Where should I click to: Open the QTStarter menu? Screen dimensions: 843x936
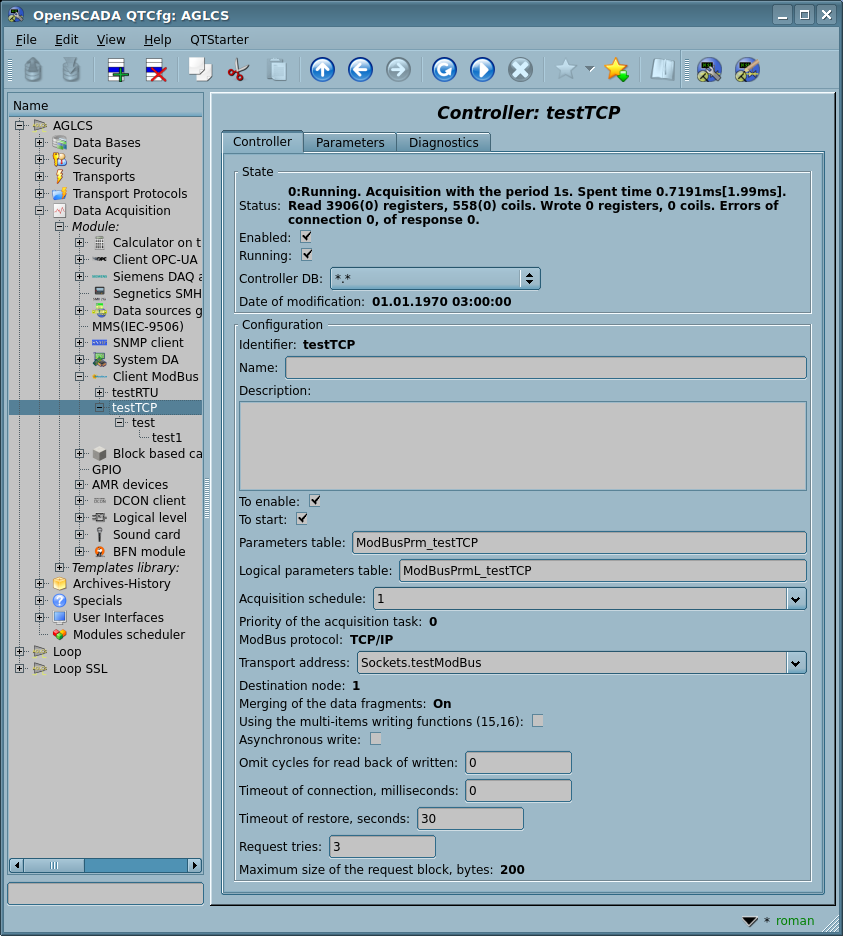[x=219, y=39]
